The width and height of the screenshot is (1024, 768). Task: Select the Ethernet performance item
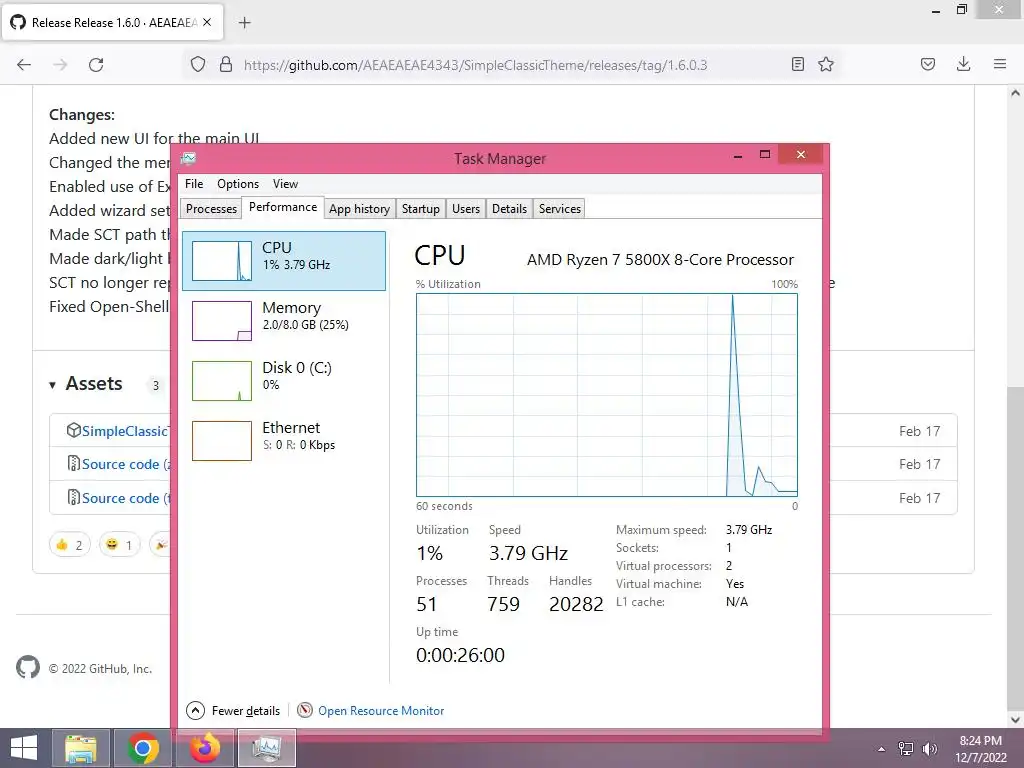click(284, 441)
